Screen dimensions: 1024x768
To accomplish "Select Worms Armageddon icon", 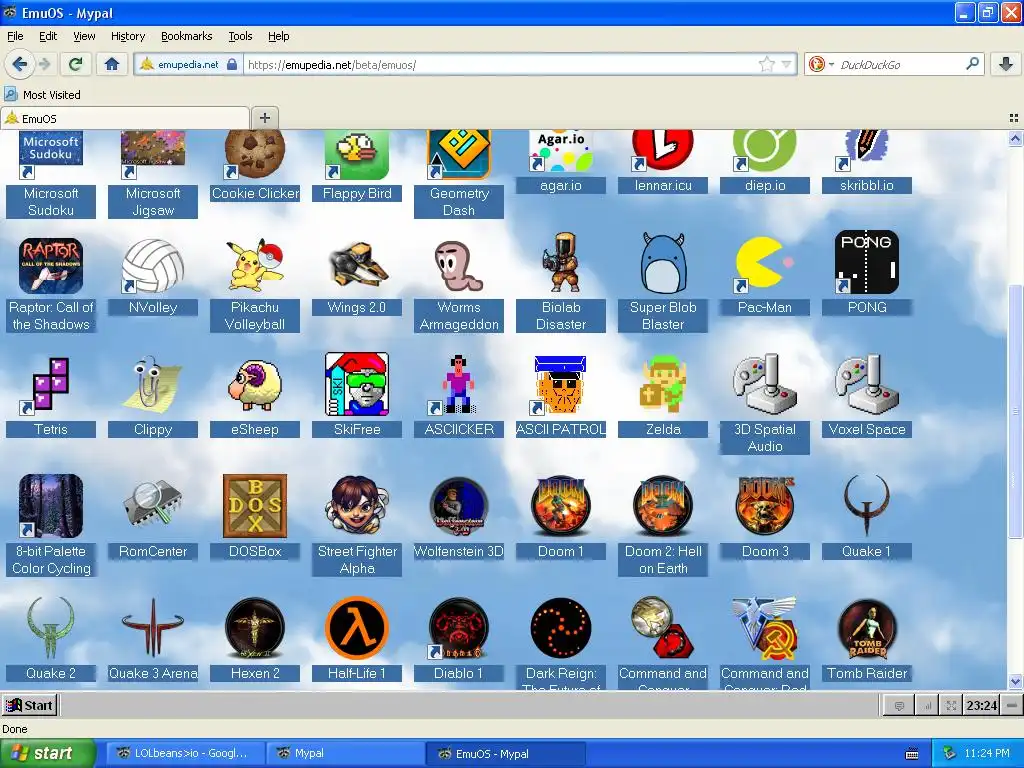I will tap(458, 265).
